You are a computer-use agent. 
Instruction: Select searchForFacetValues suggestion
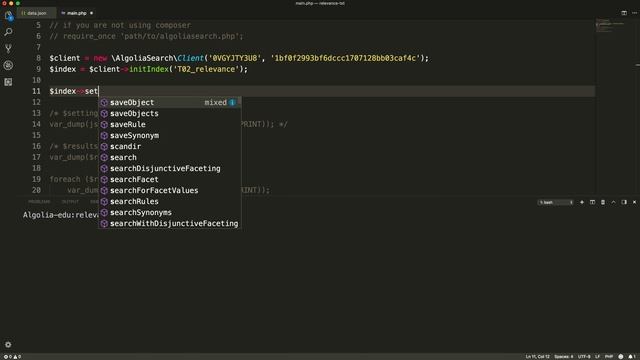tap(169, 191)
